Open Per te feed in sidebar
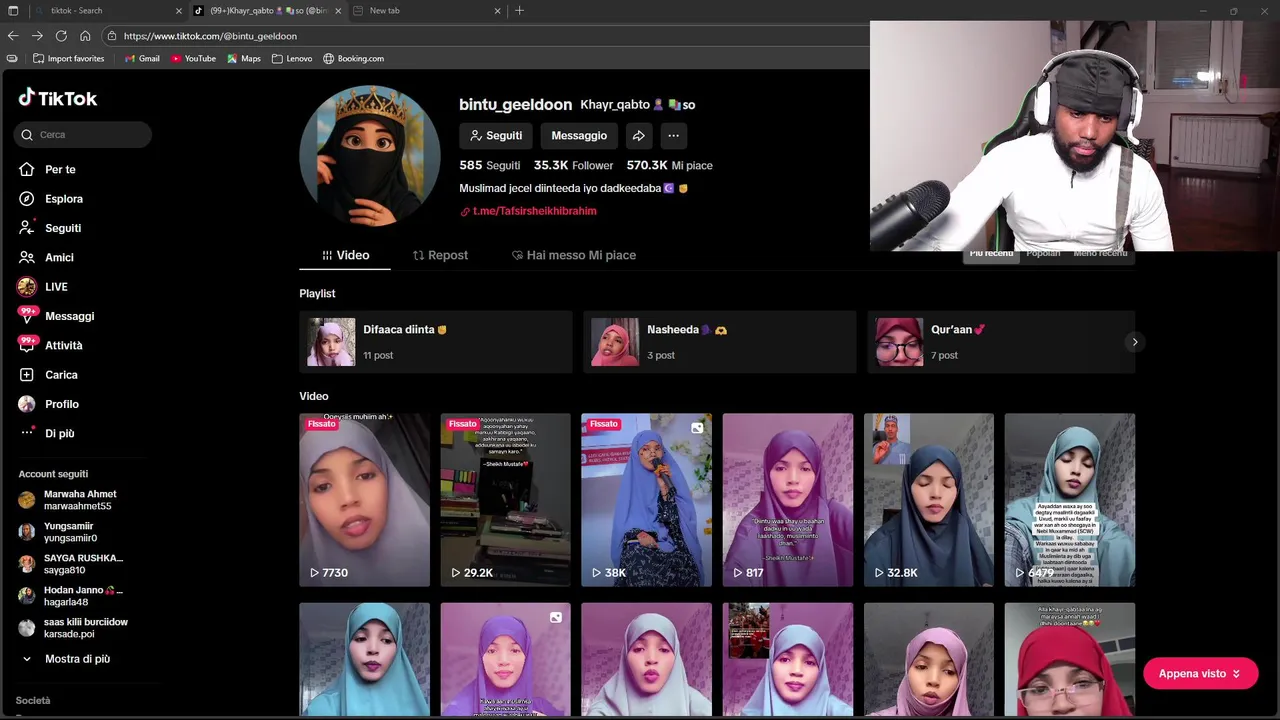 [48, 170]
